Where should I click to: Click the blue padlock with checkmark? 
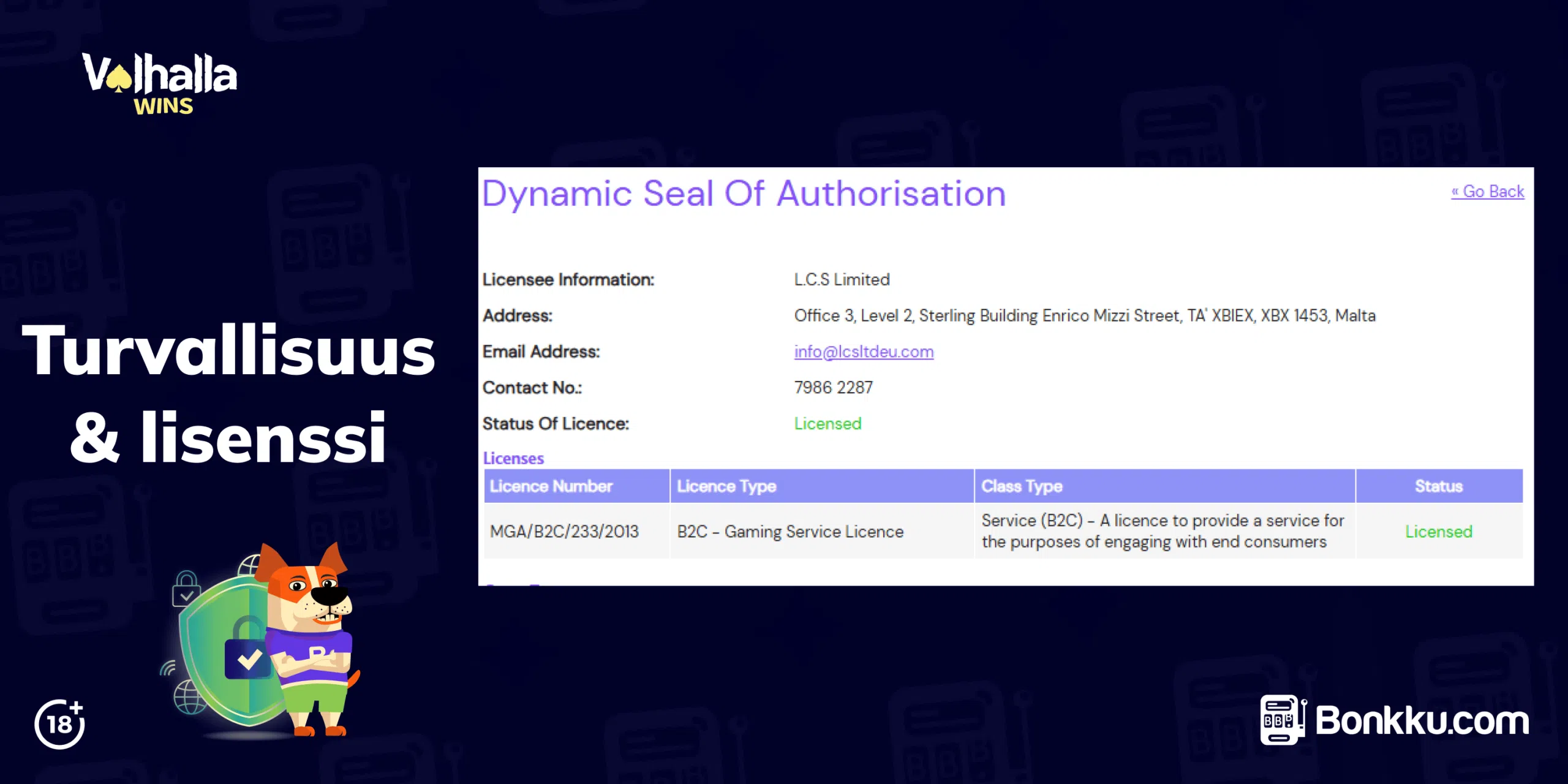pyautogui.click(x=247, y=657)
